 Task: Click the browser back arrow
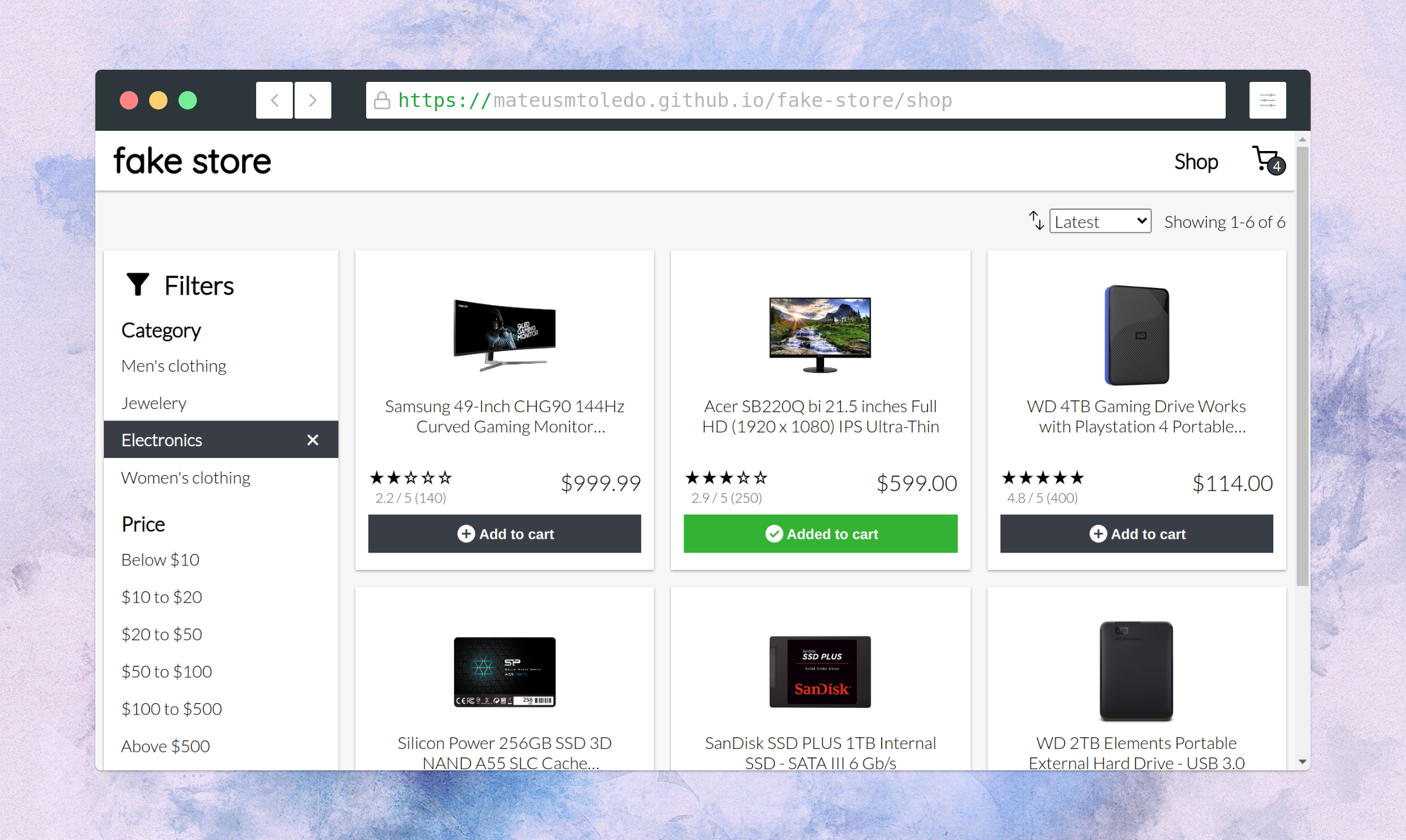coord(274,100)
